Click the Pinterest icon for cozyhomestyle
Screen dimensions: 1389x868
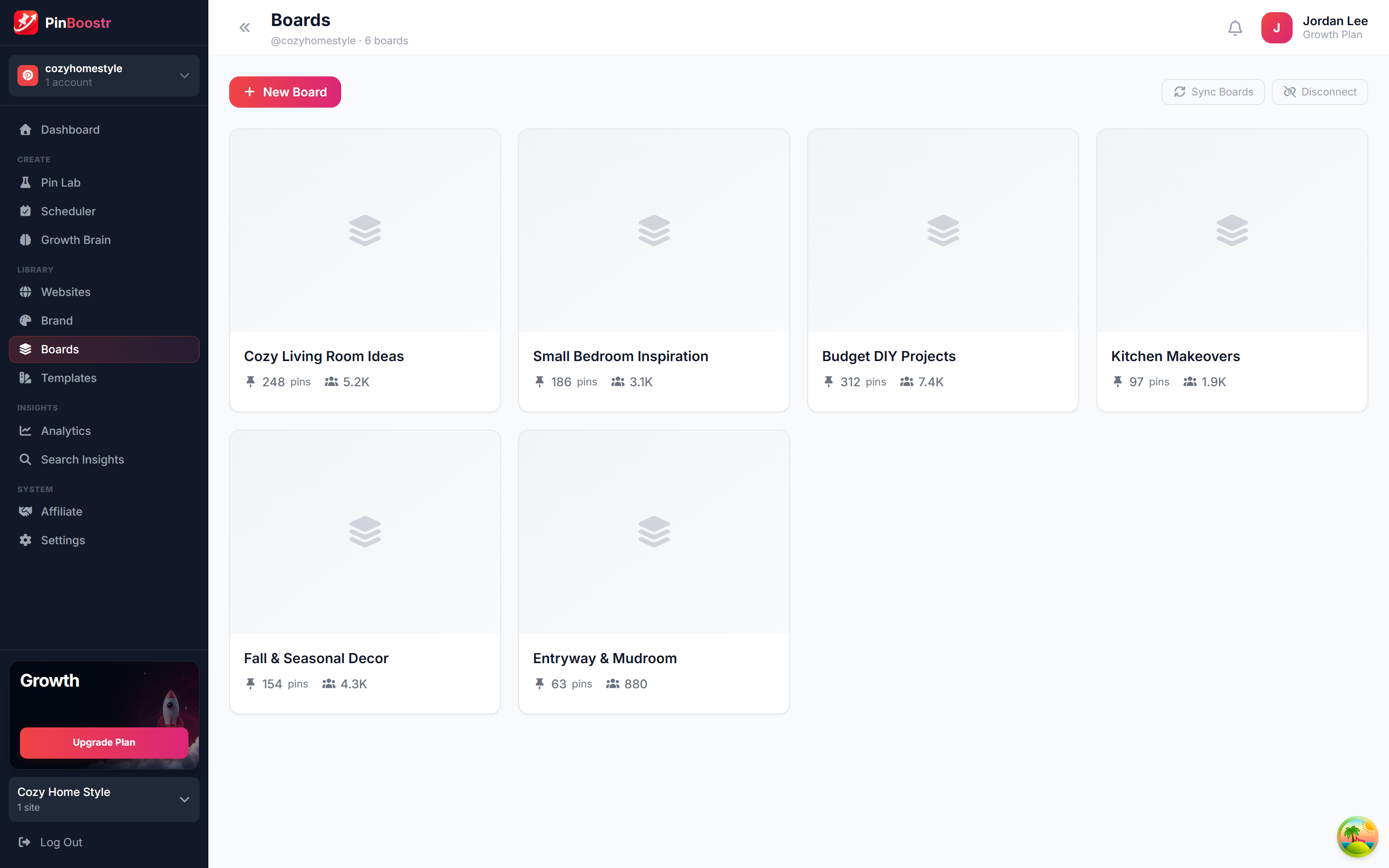(x=27, y=75)
